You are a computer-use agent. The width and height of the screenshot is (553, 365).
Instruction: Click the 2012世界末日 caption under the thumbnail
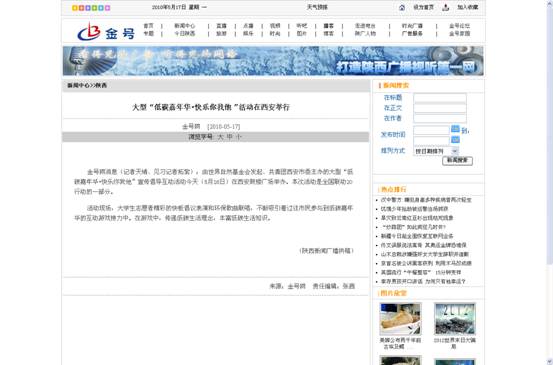click(455, 343)
